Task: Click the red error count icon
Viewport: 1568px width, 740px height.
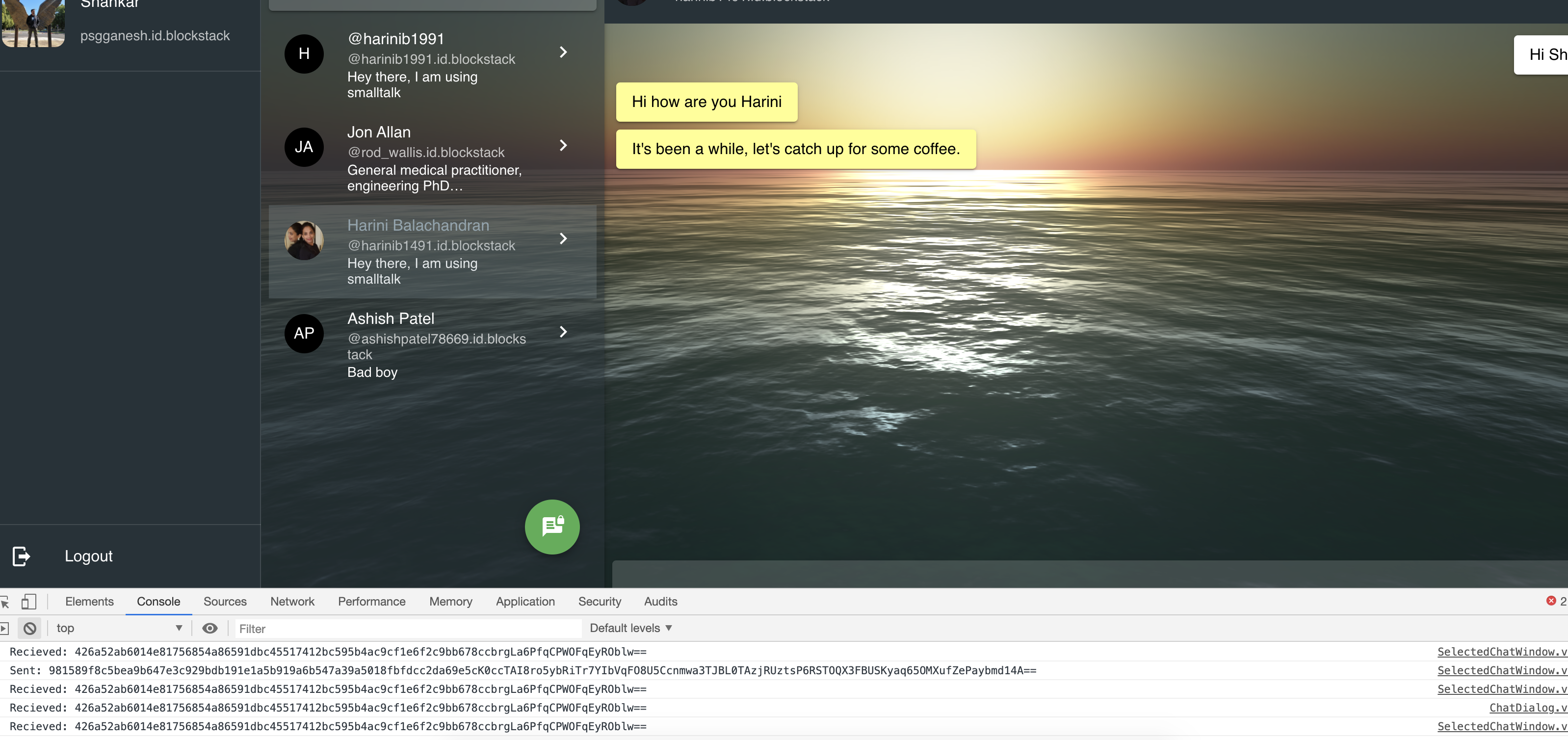Action: pyautogui.click(x=1550, y=601)
